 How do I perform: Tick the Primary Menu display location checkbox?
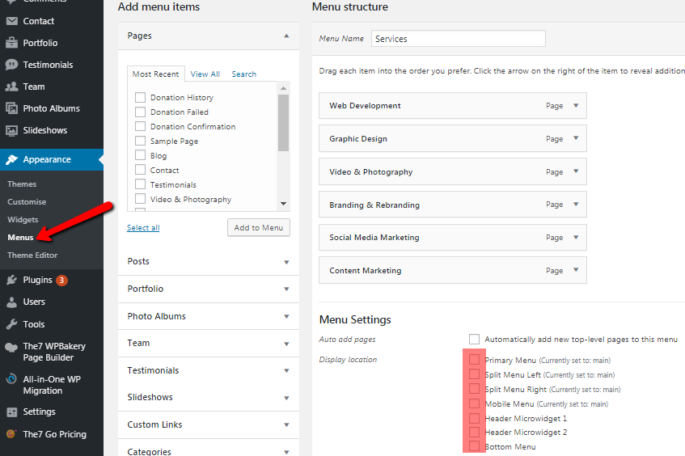point(474,359)
